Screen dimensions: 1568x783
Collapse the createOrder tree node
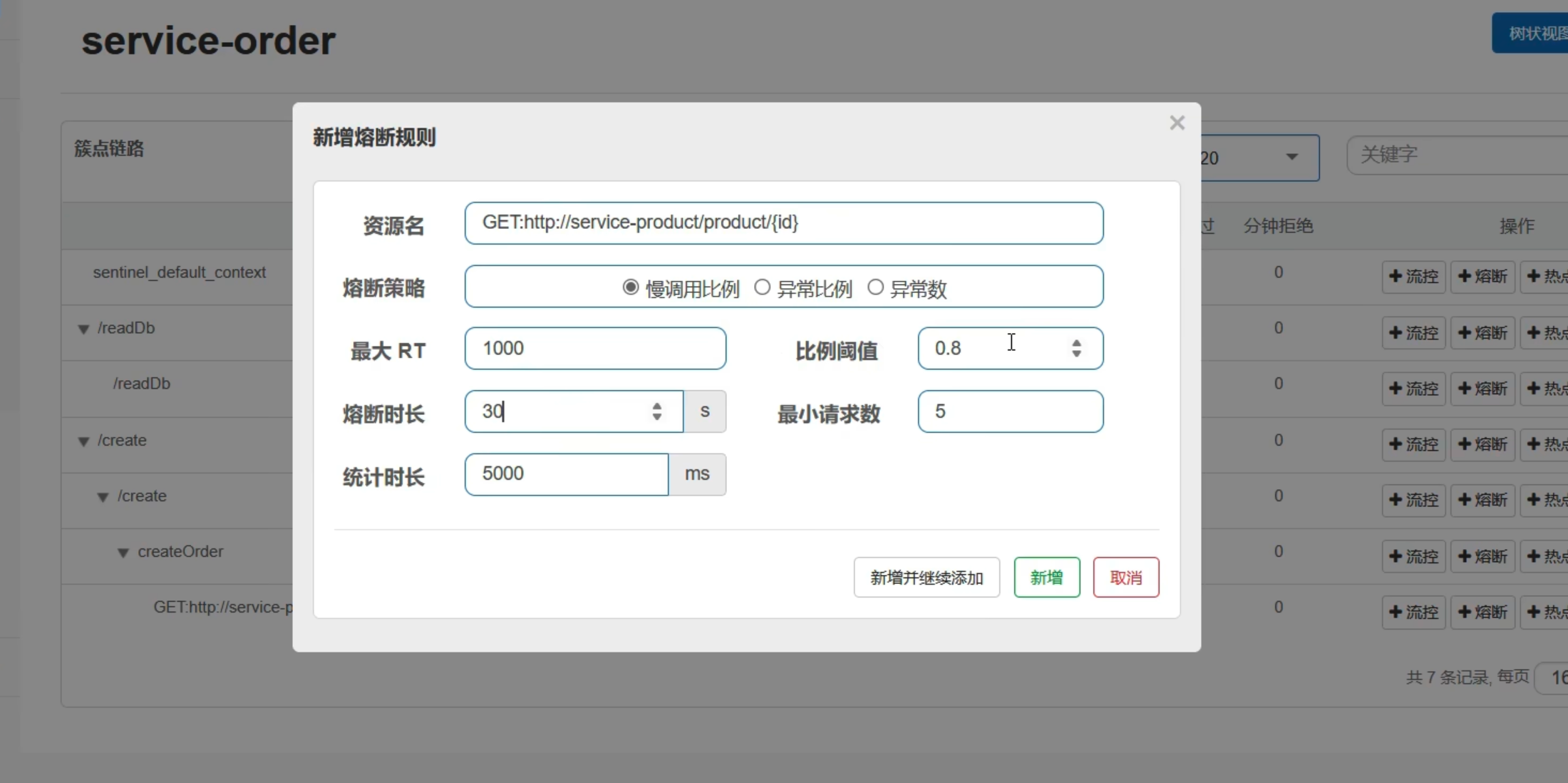[x=123, y=553]
